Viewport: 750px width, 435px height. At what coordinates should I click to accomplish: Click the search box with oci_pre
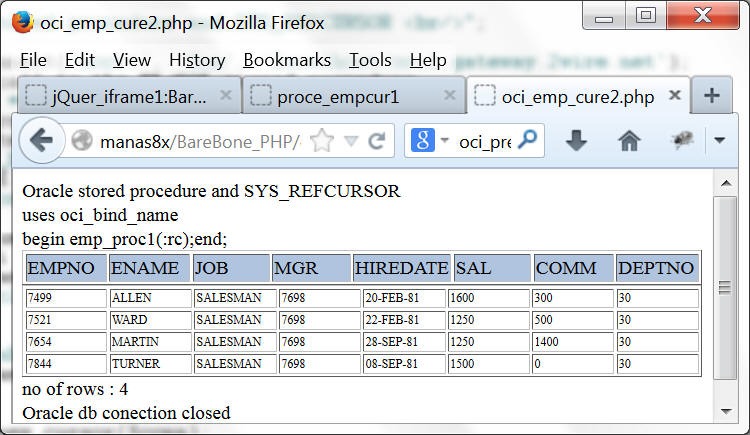(x=485, y=142)
